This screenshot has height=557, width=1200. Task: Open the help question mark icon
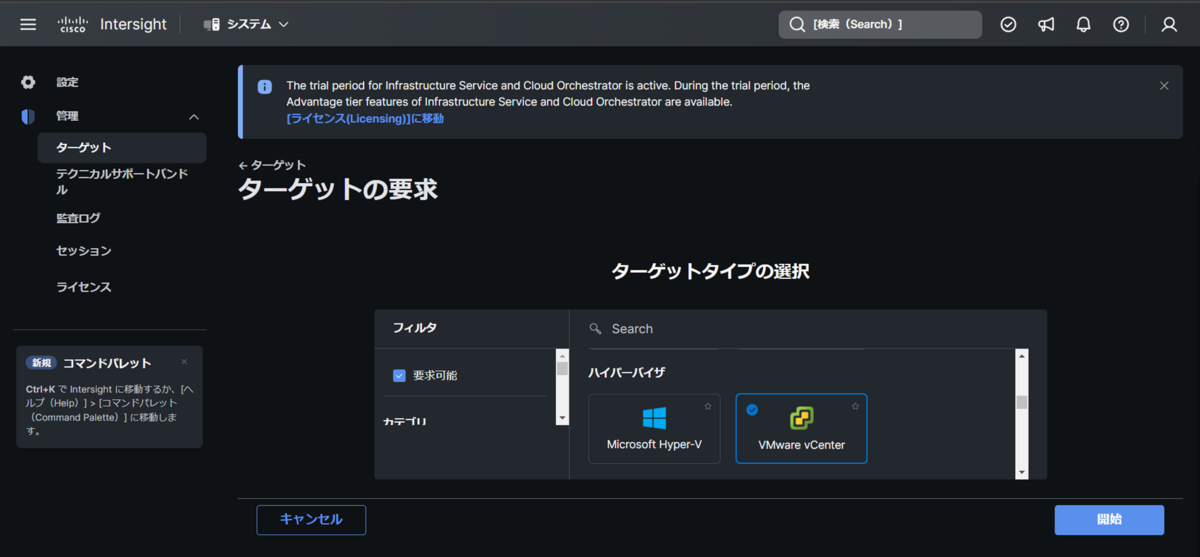[x=1121, y=24]
